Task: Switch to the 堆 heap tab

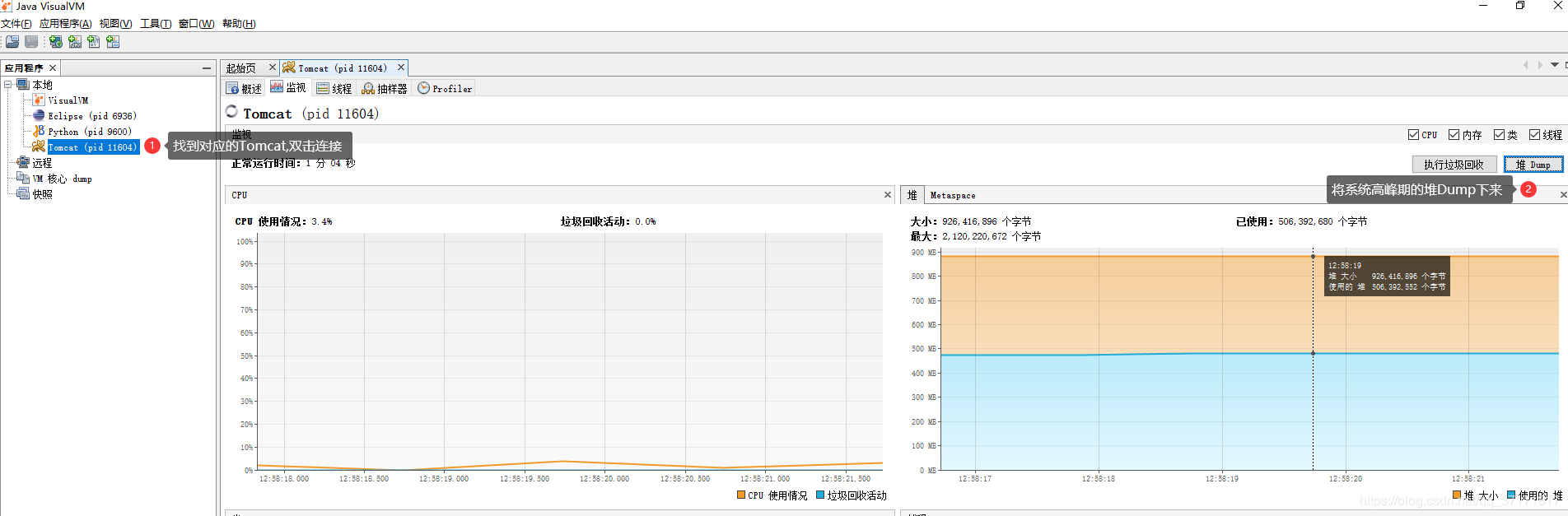Action: 912,195
